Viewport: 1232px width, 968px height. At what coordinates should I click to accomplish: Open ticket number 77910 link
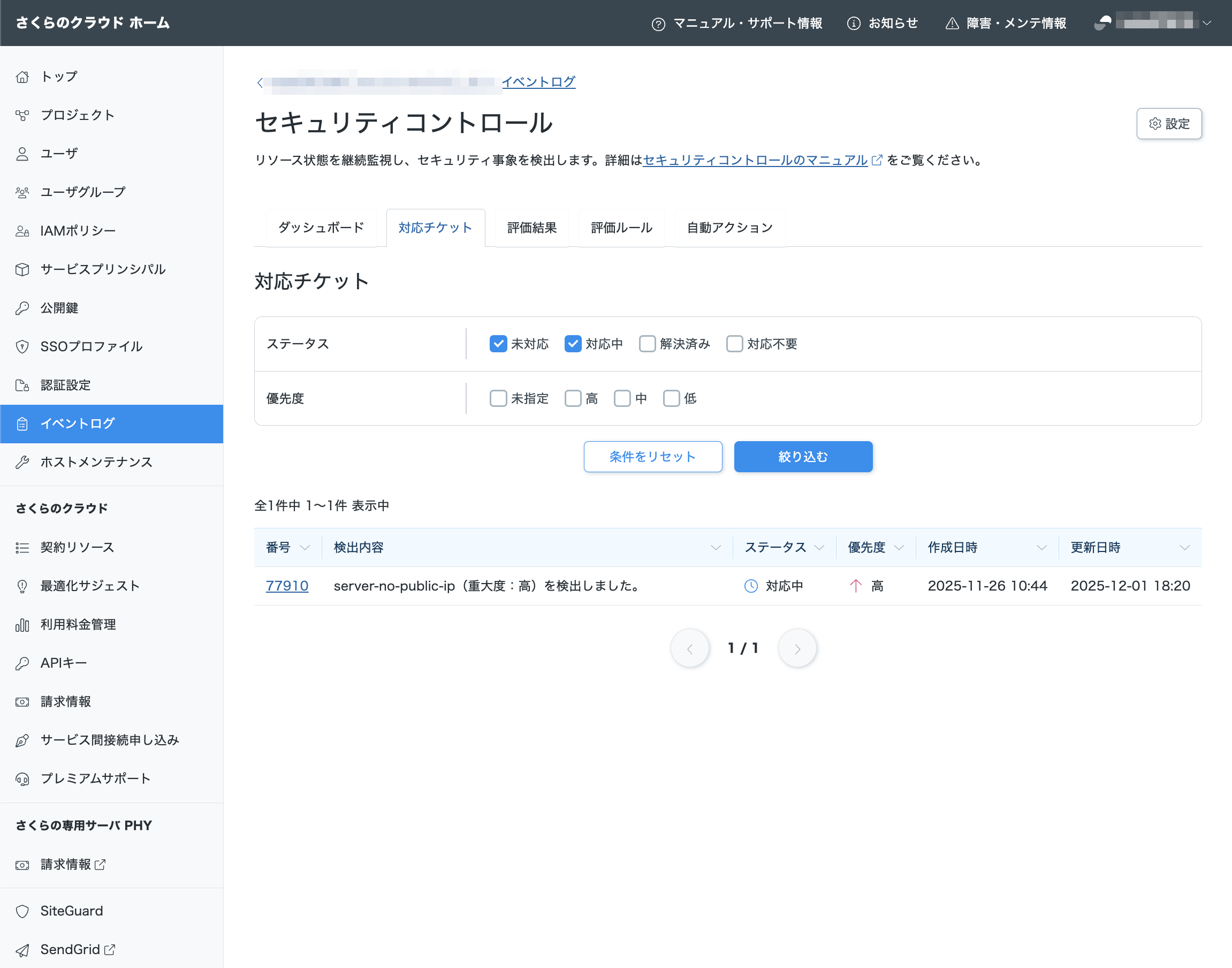[x=287, y=586]
